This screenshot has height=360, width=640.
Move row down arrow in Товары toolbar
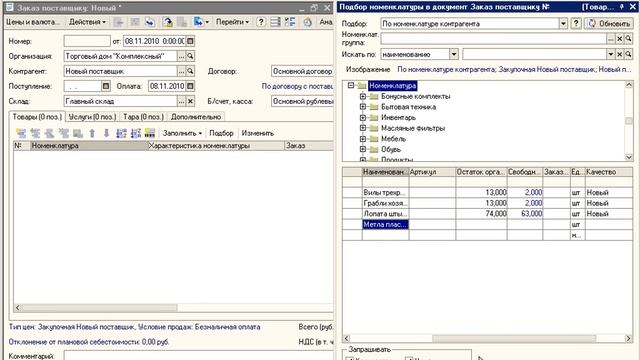[106, 133]
